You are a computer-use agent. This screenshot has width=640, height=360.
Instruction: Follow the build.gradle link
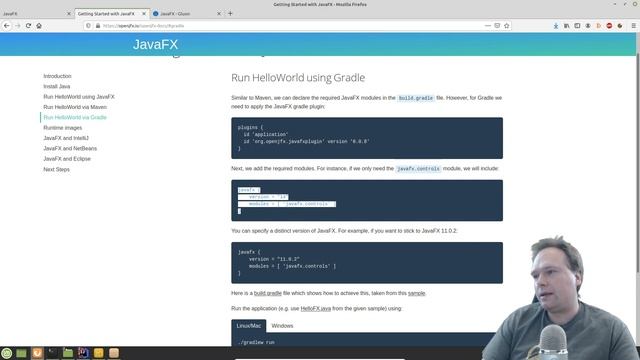click(x=268, y=293)
